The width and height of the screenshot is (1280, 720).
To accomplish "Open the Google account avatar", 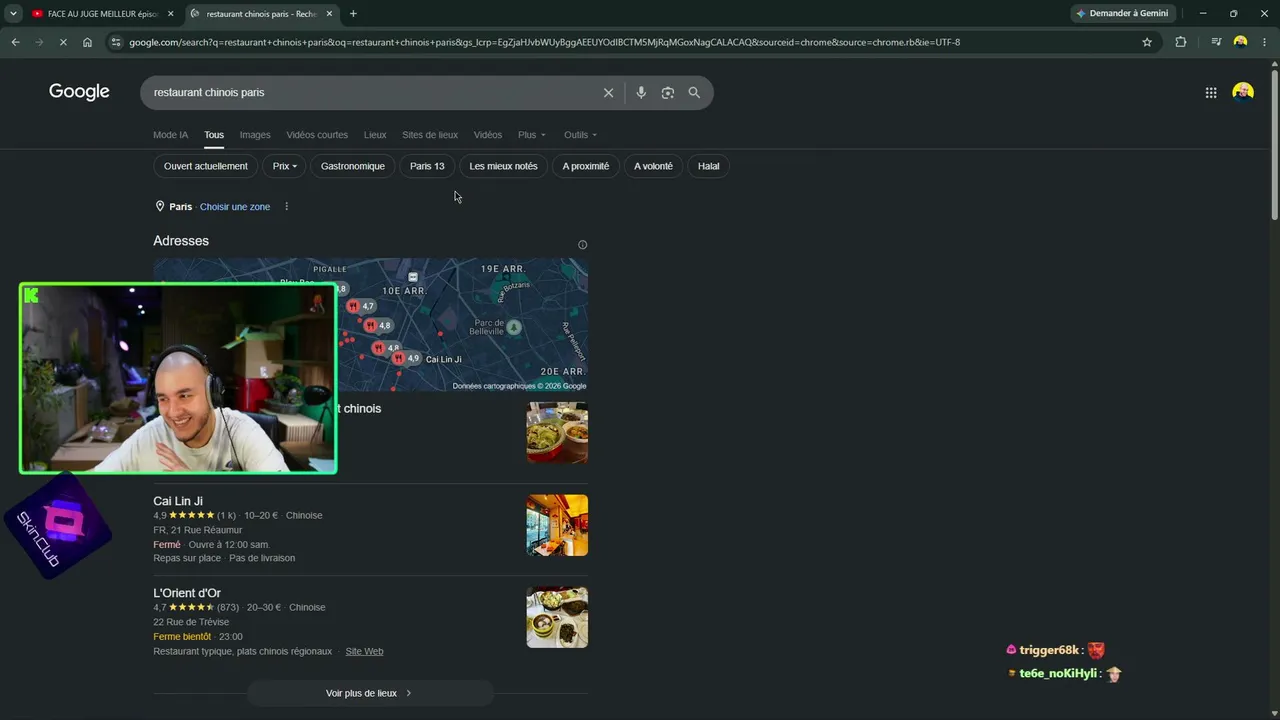I will [1243, 93].
